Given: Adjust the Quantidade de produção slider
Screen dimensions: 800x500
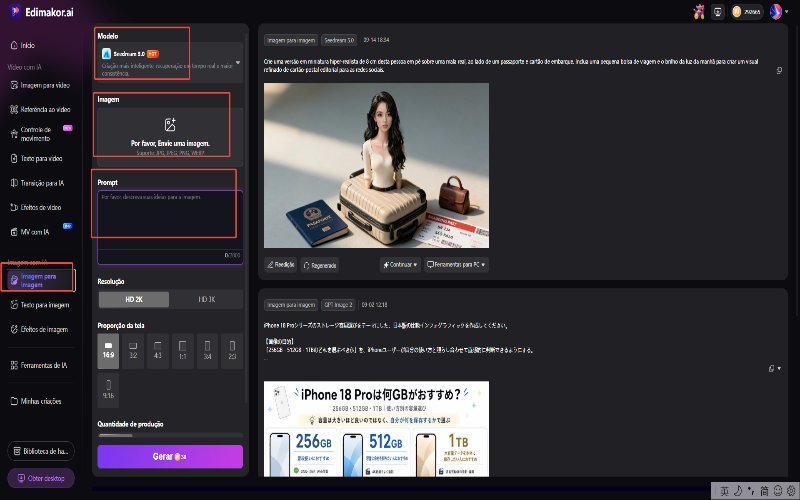Looking at the screenshot, I should pos(170,435).
